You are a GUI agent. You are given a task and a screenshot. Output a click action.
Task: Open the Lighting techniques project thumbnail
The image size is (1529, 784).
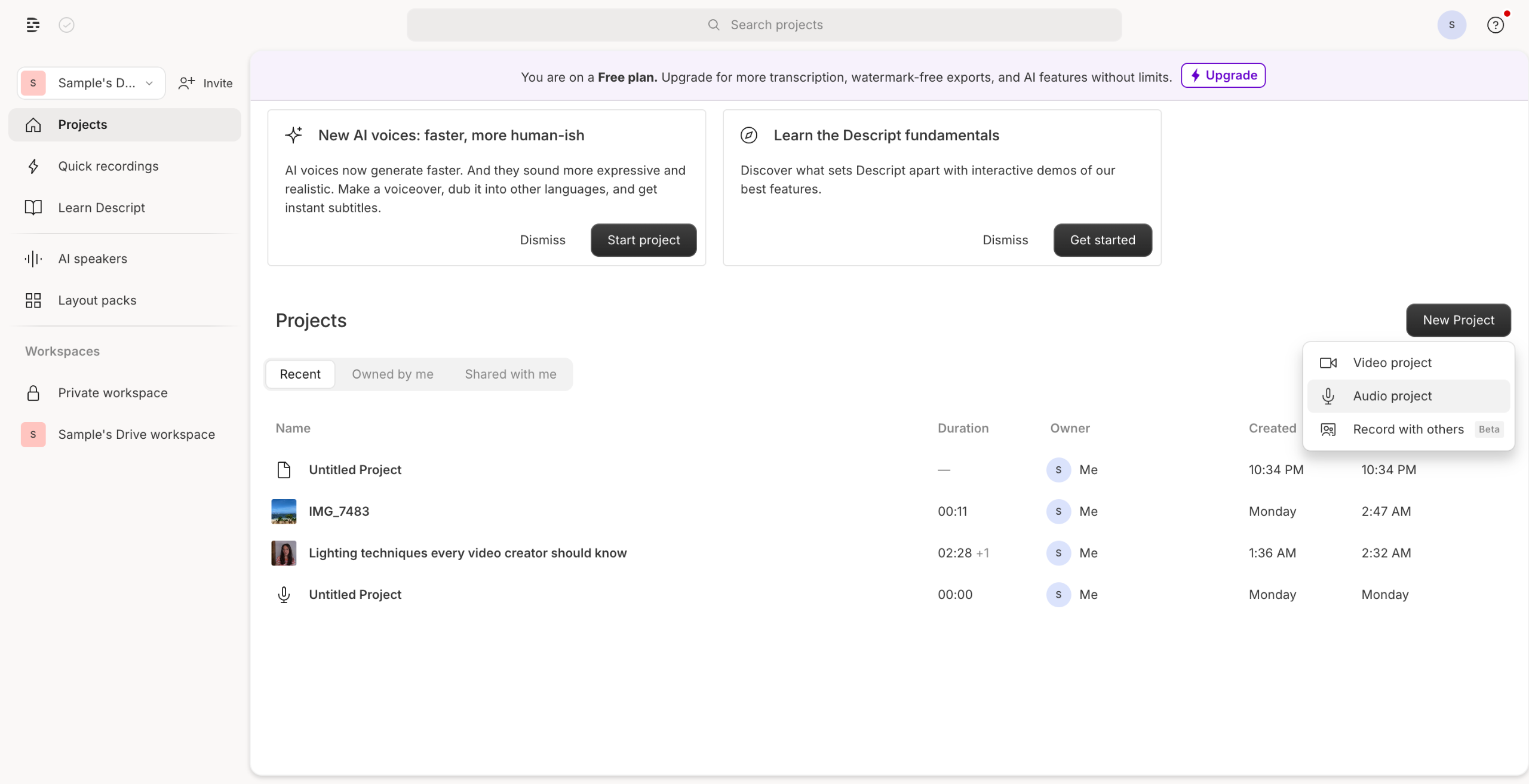(x=284, y=554)
